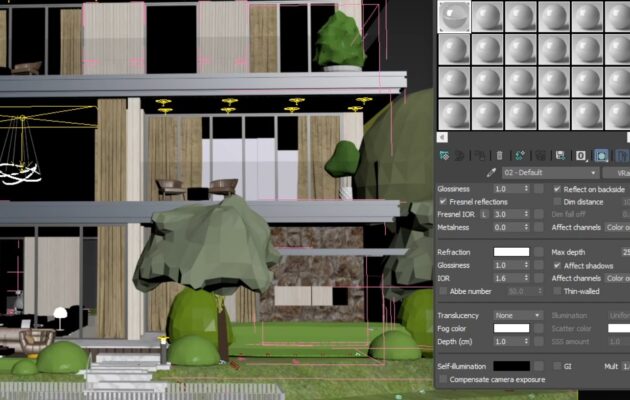Disable Reflect on backside option
This screenshot has width=630, height=400.
(x=557, y=188)
